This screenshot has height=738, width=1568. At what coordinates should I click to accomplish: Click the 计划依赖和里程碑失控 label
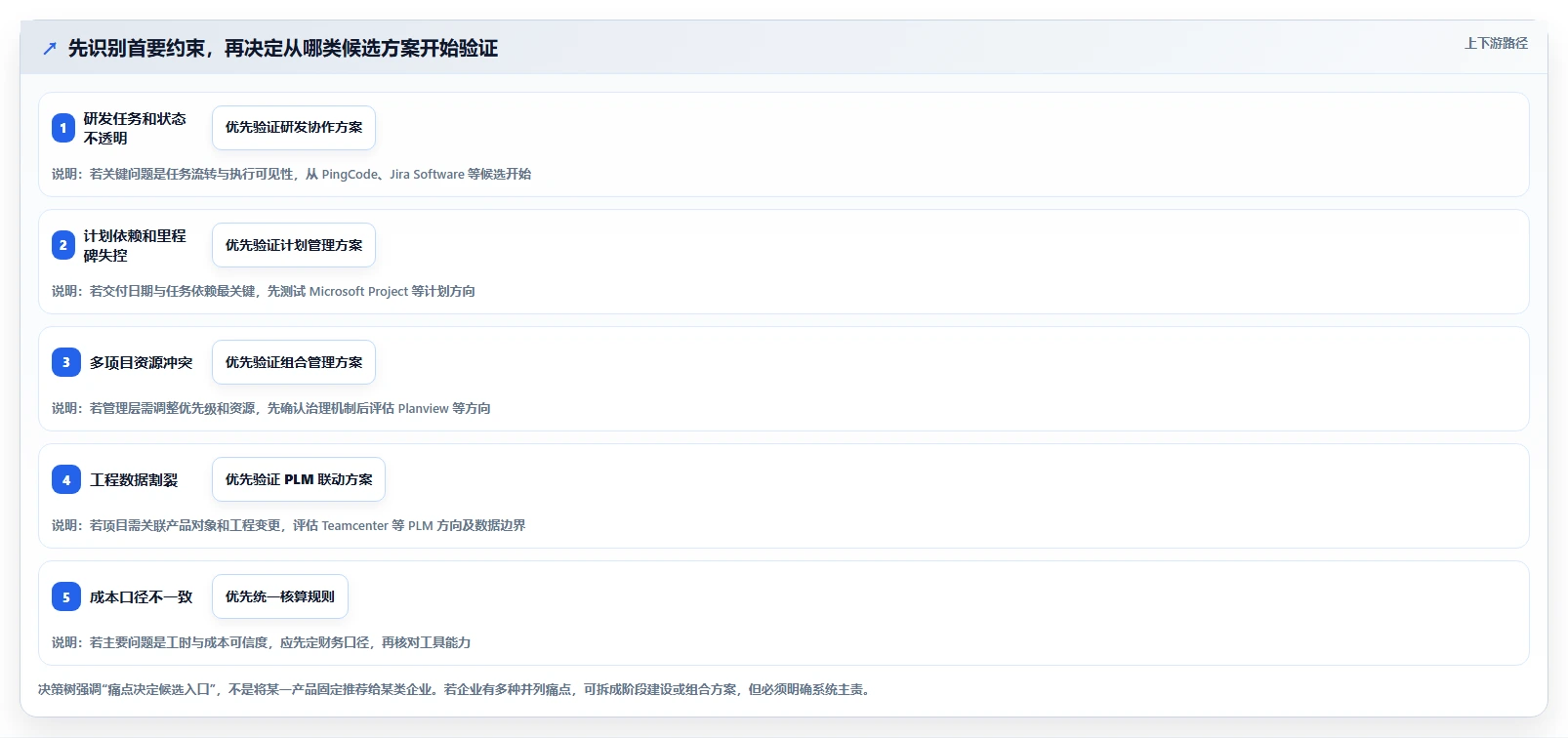[135, 245]
